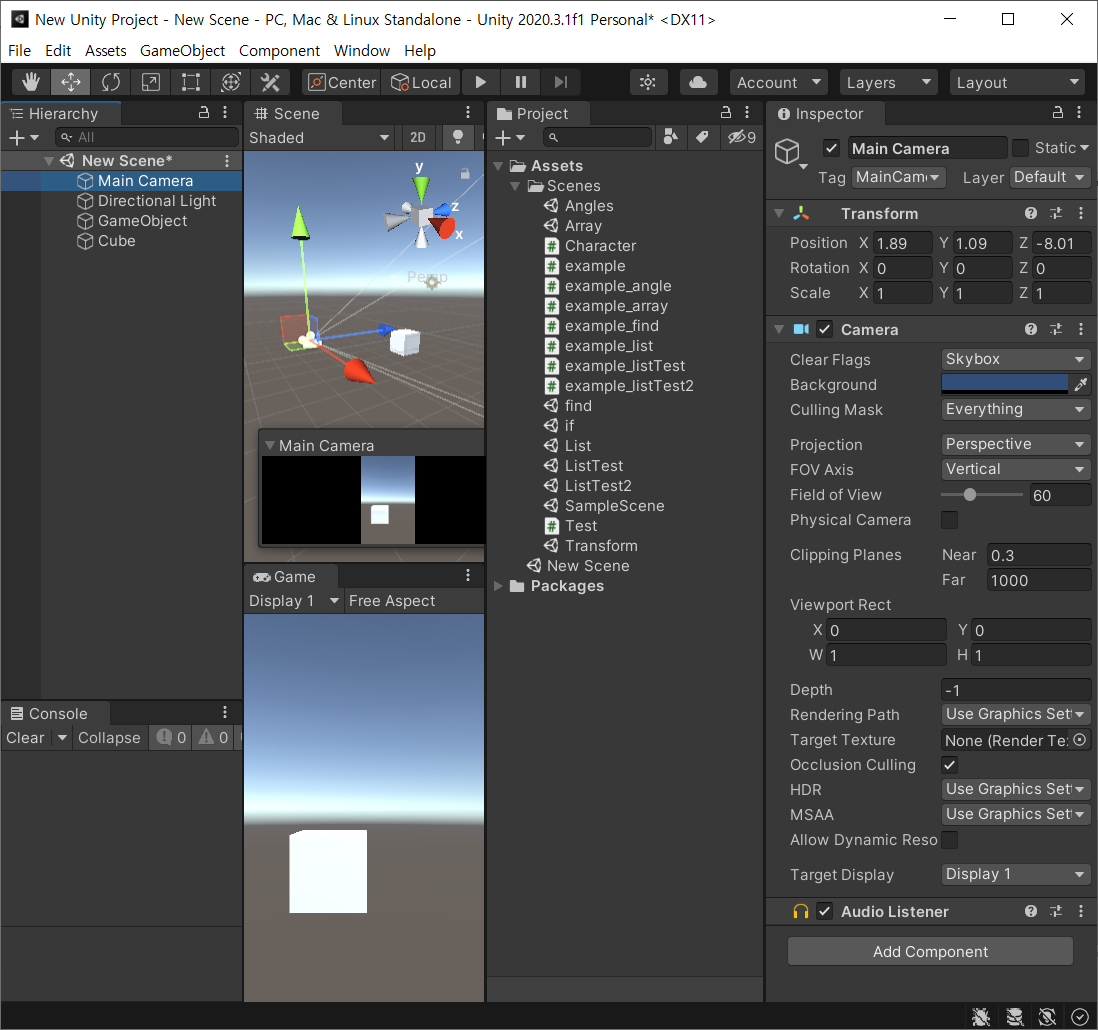
Task: Click the Scene orientation gizmo
Action: pyautogui.click(x=422, y=214)
